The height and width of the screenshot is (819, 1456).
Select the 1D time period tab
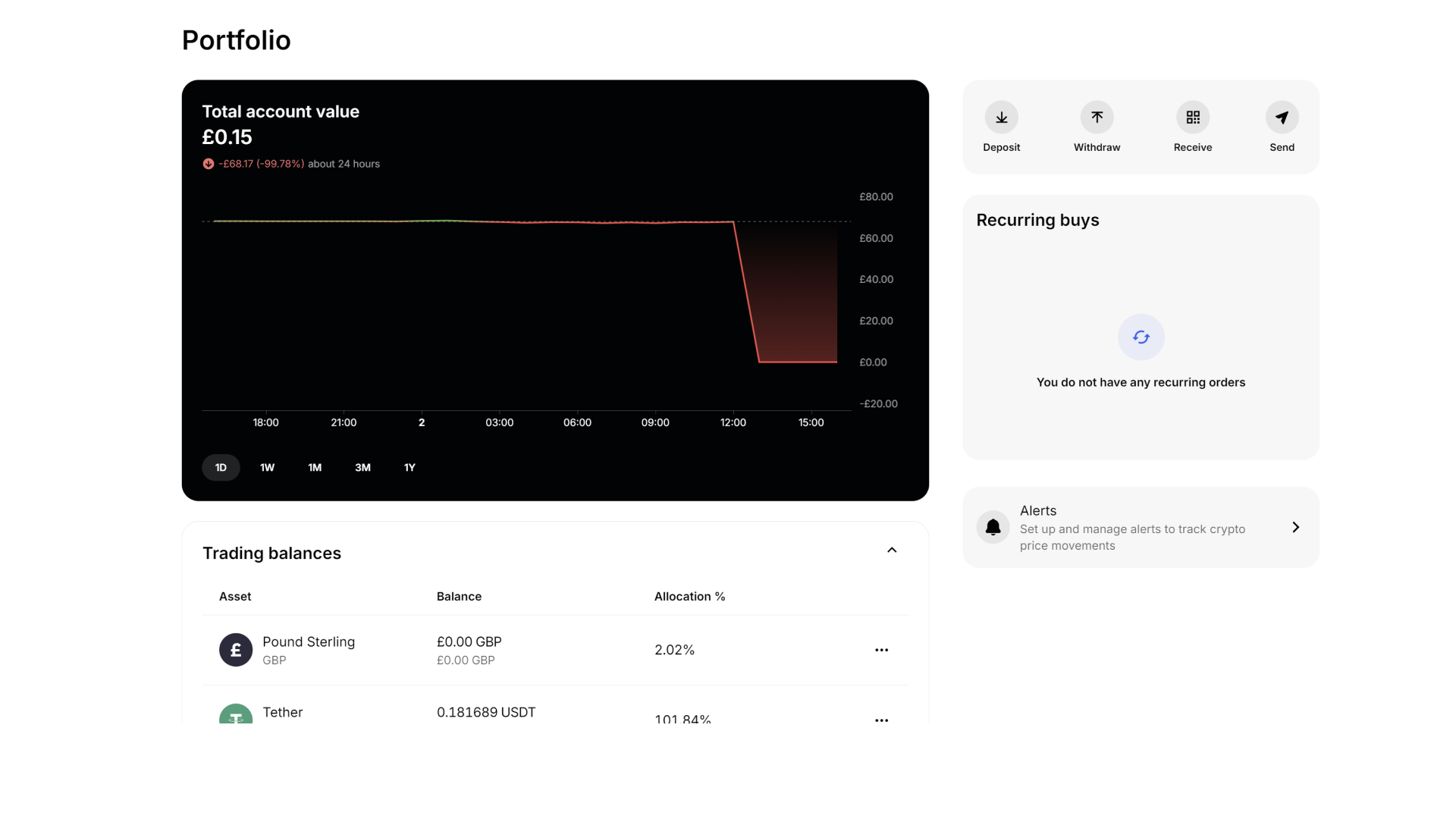(x=220, y=467)
